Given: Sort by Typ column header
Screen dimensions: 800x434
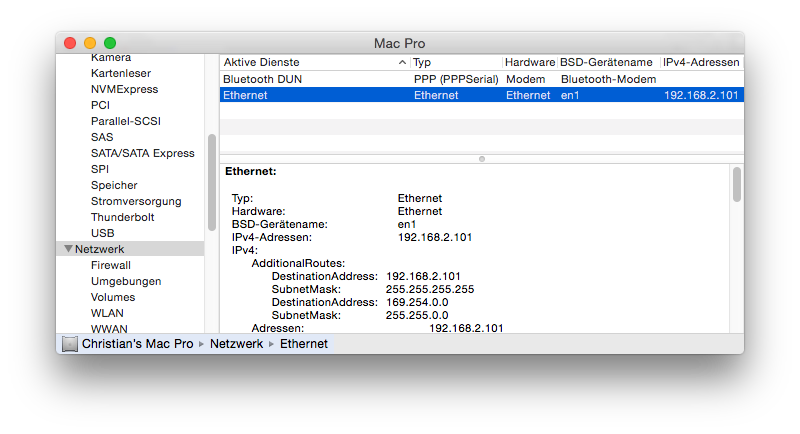Looking at the screenshot, I should [x=422, y=62].
